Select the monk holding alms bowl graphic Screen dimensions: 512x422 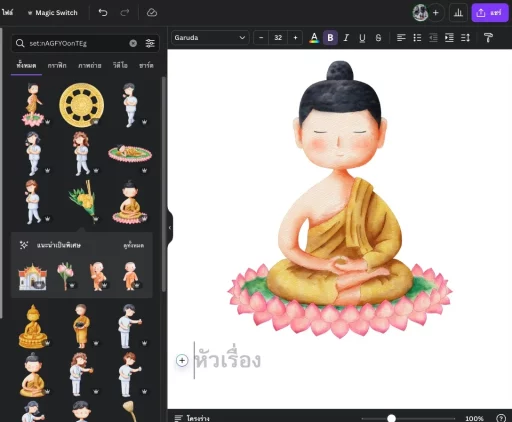click(x=82, y=326)
